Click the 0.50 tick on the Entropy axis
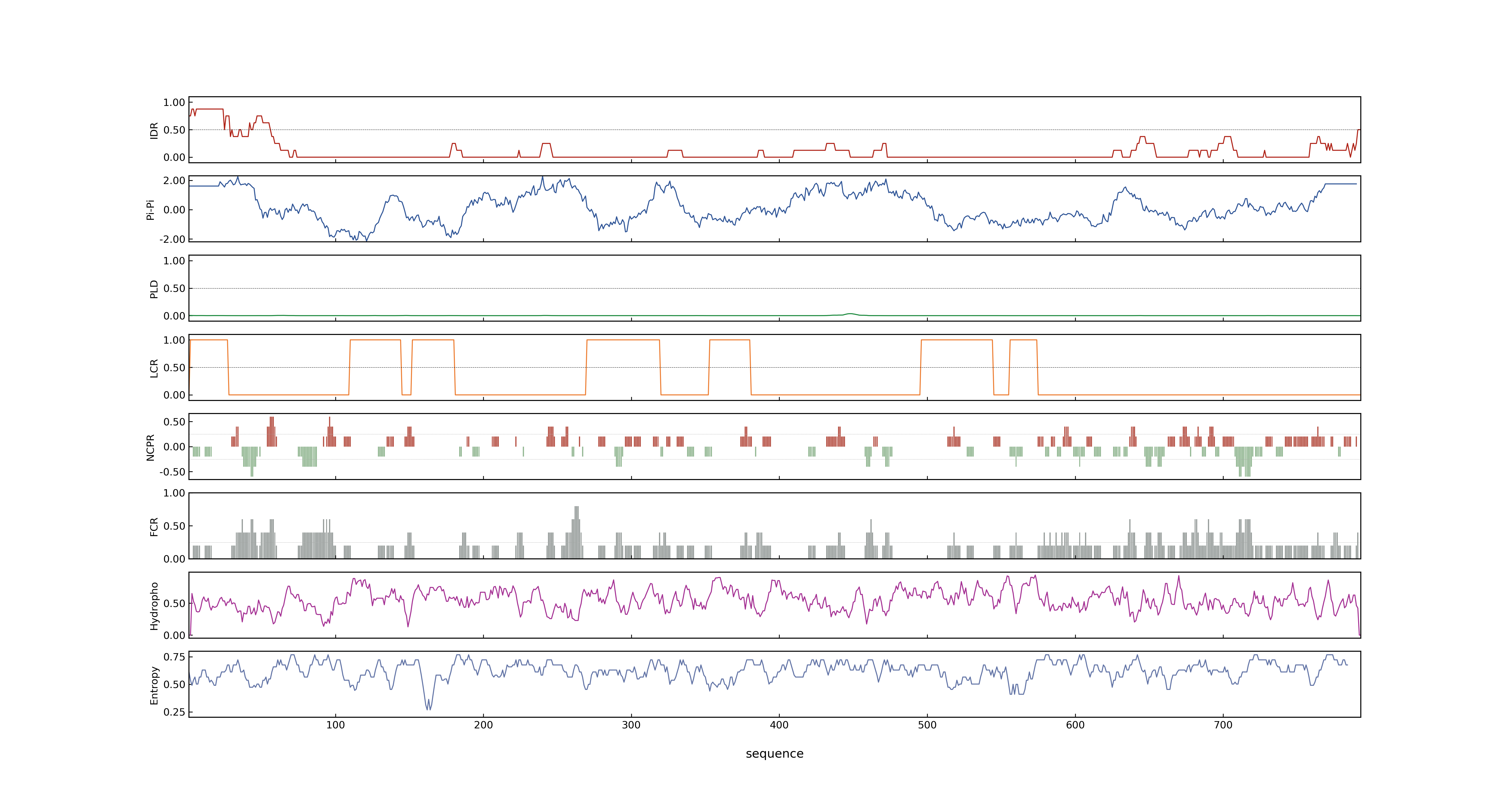 174,685
